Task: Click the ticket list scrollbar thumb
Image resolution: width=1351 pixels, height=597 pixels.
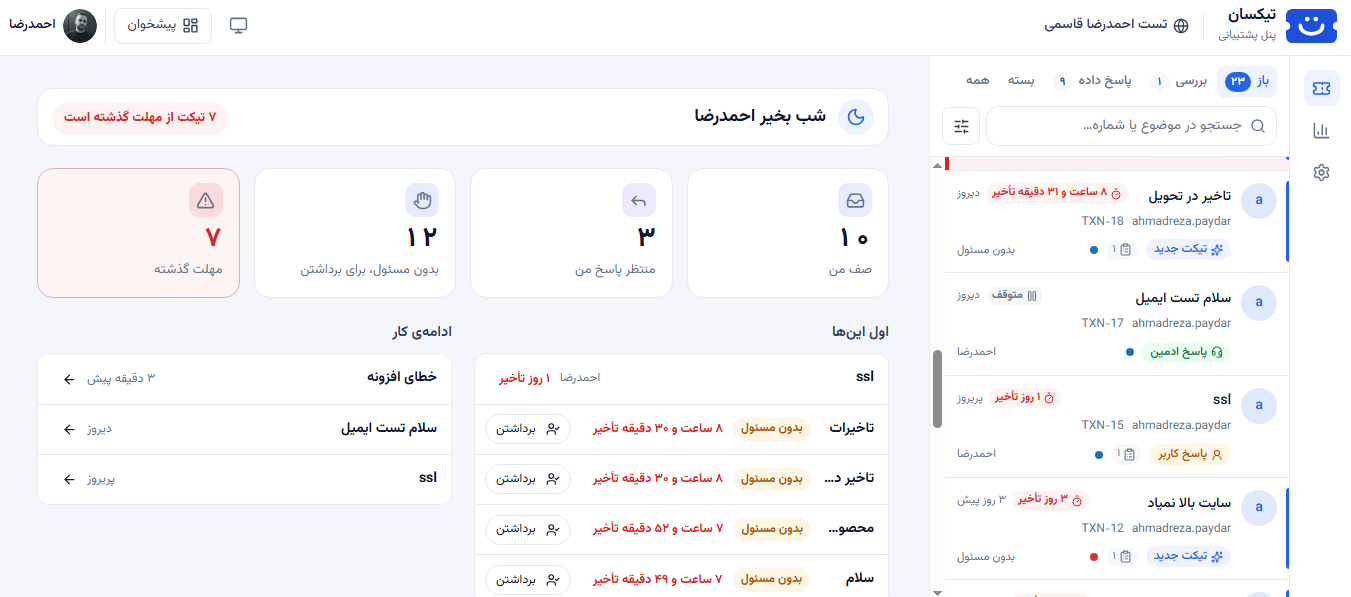Action: [x=937, y=389]
